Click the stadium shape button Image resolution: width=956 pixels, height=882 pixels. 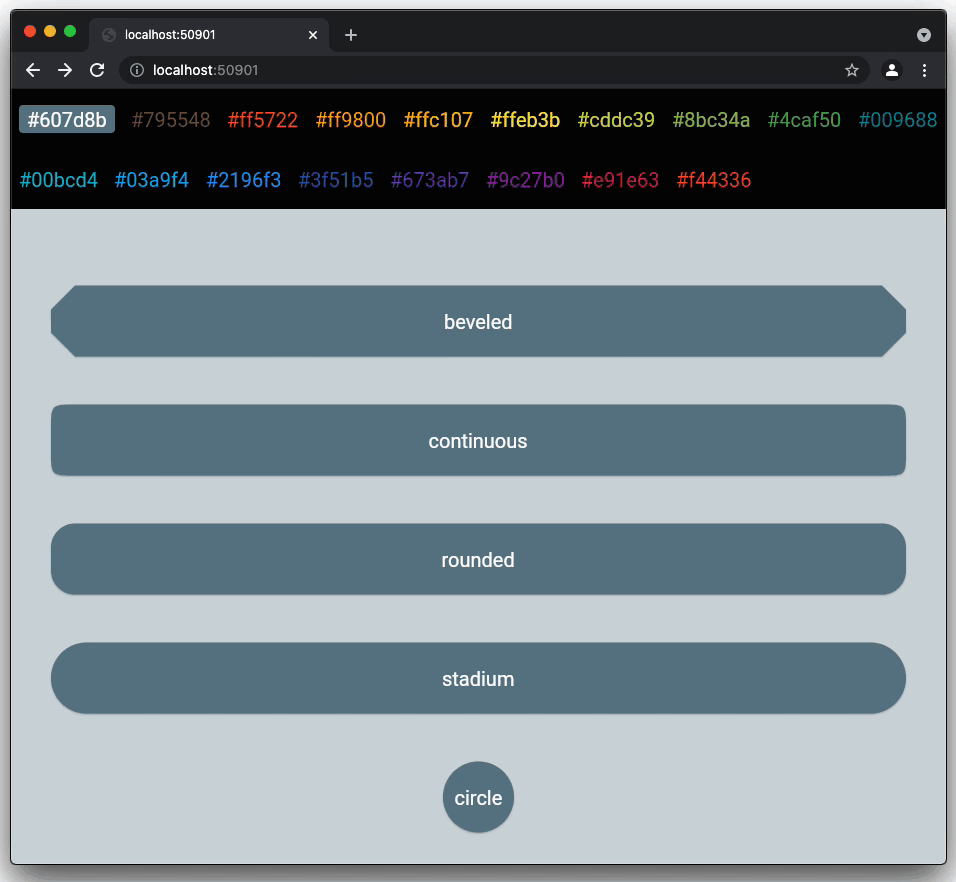478,678
